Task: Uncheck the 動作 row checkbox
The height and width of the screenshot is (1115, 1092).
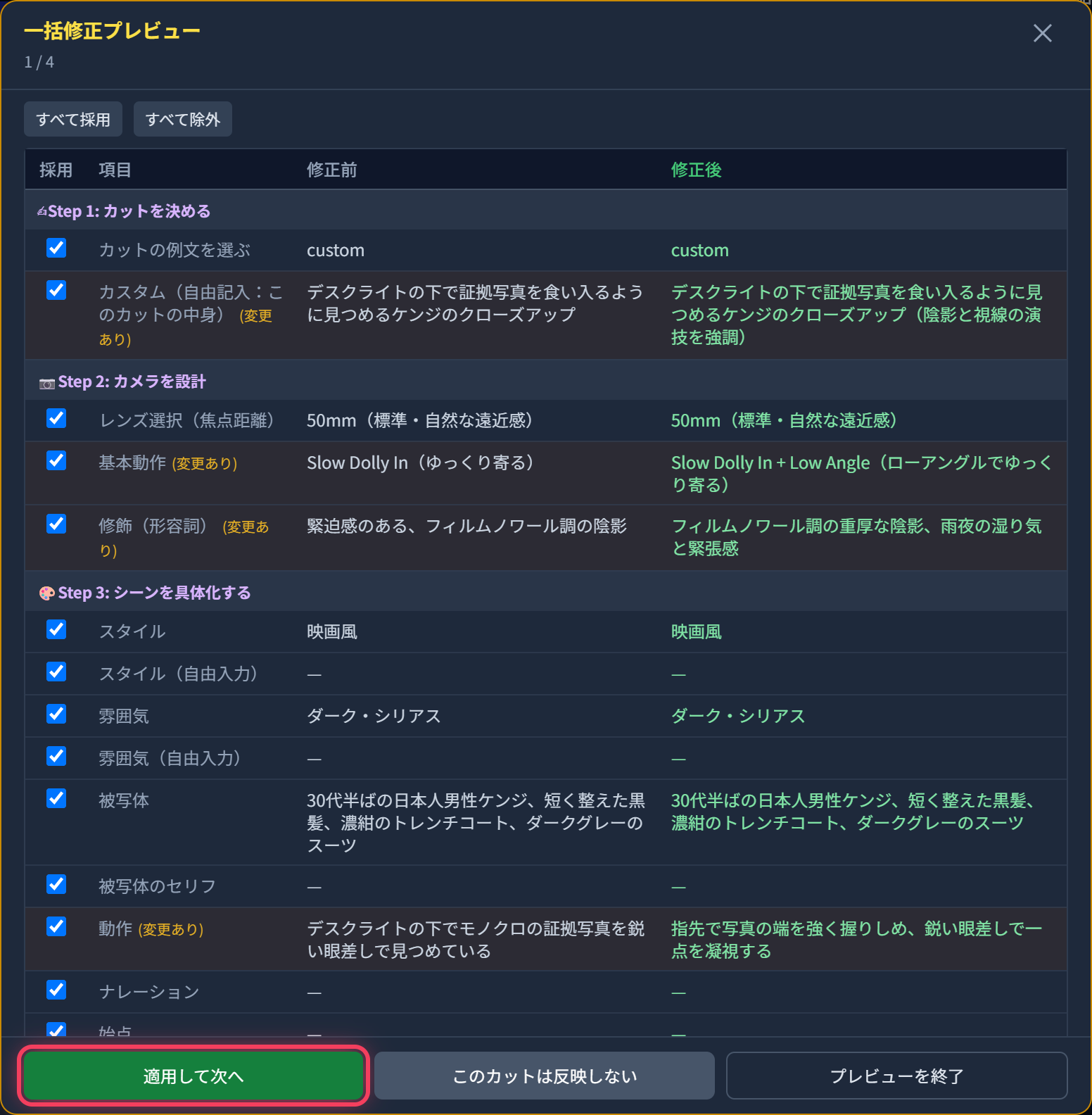Action: coord(56,926)
